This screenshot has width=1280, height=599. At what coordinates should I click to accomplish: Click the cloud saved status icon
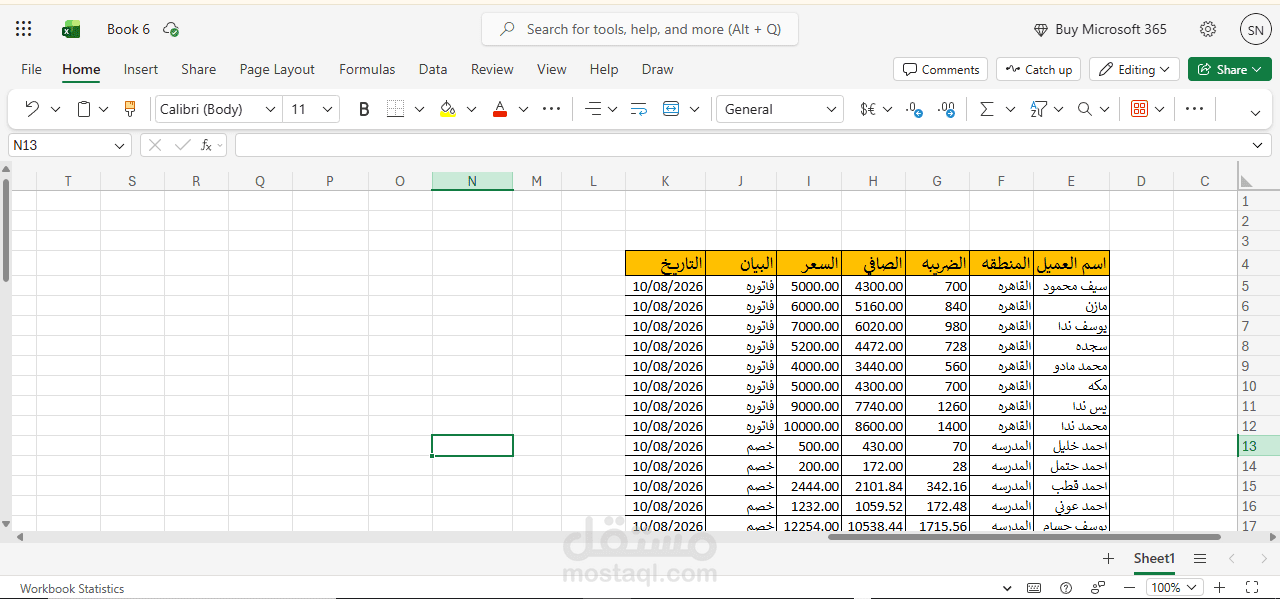click(171, 29)
